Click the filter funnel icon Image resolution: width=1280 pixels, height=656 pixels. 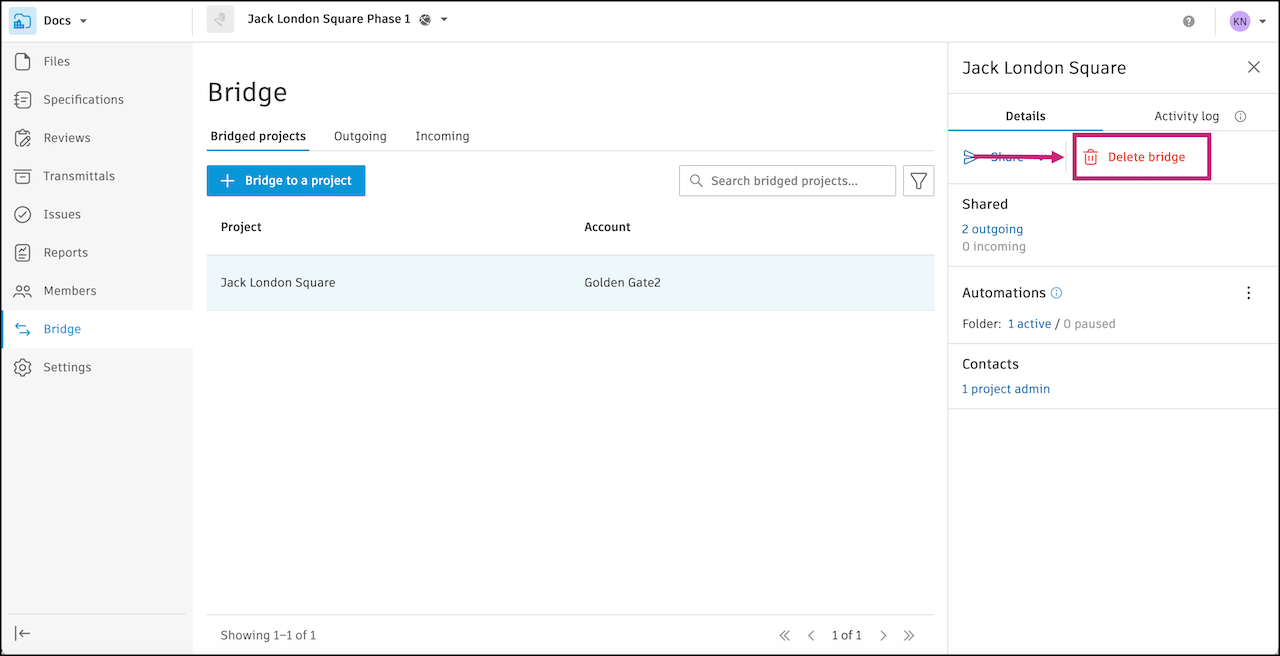click(x=918, y=181)
